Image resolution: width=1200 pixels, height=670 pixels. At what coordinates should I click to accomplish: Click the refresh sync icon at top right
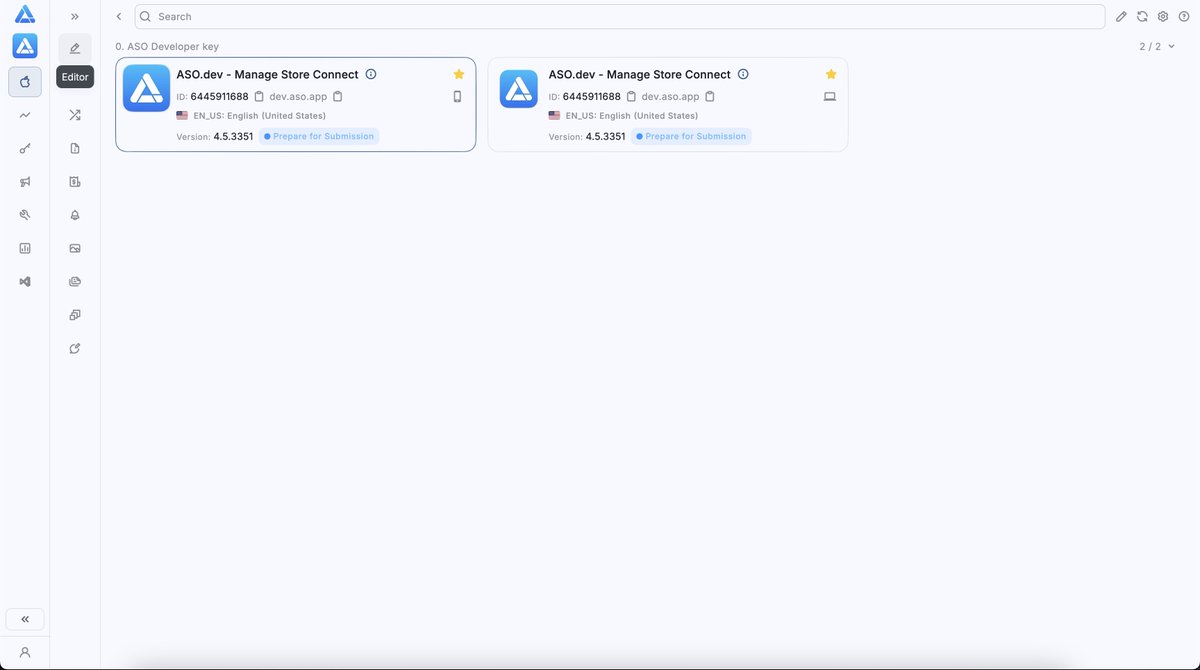pyautogui.click(x=1142, y=17)
